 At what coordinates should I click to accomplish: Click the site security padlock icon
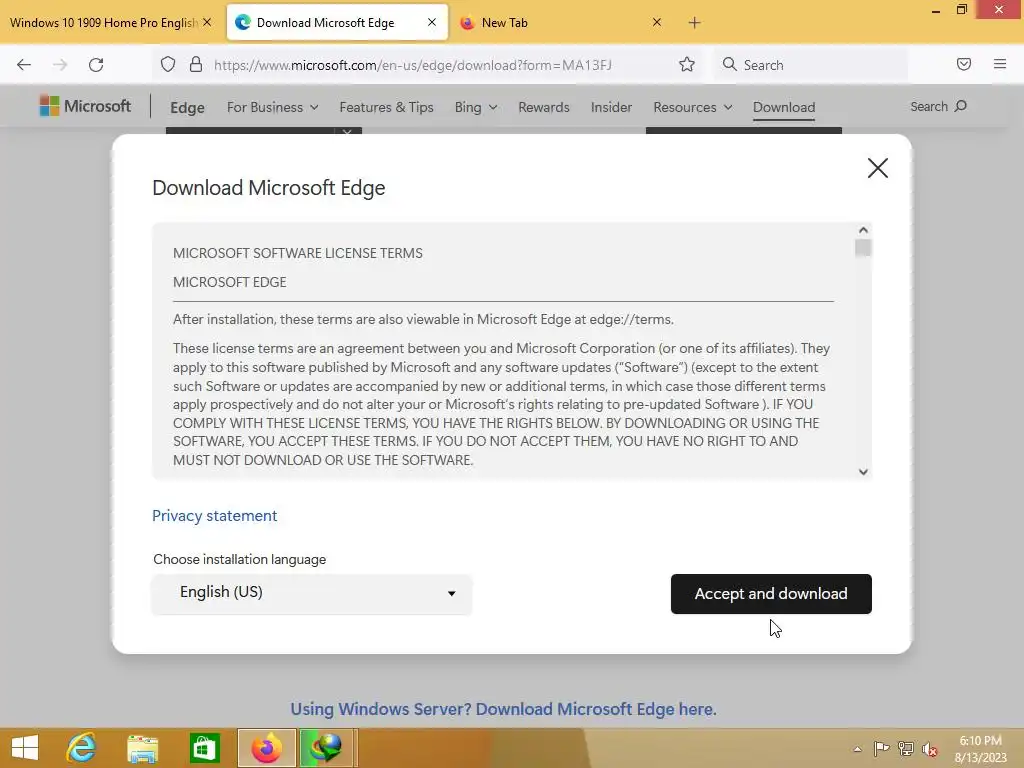click(195, 65)
